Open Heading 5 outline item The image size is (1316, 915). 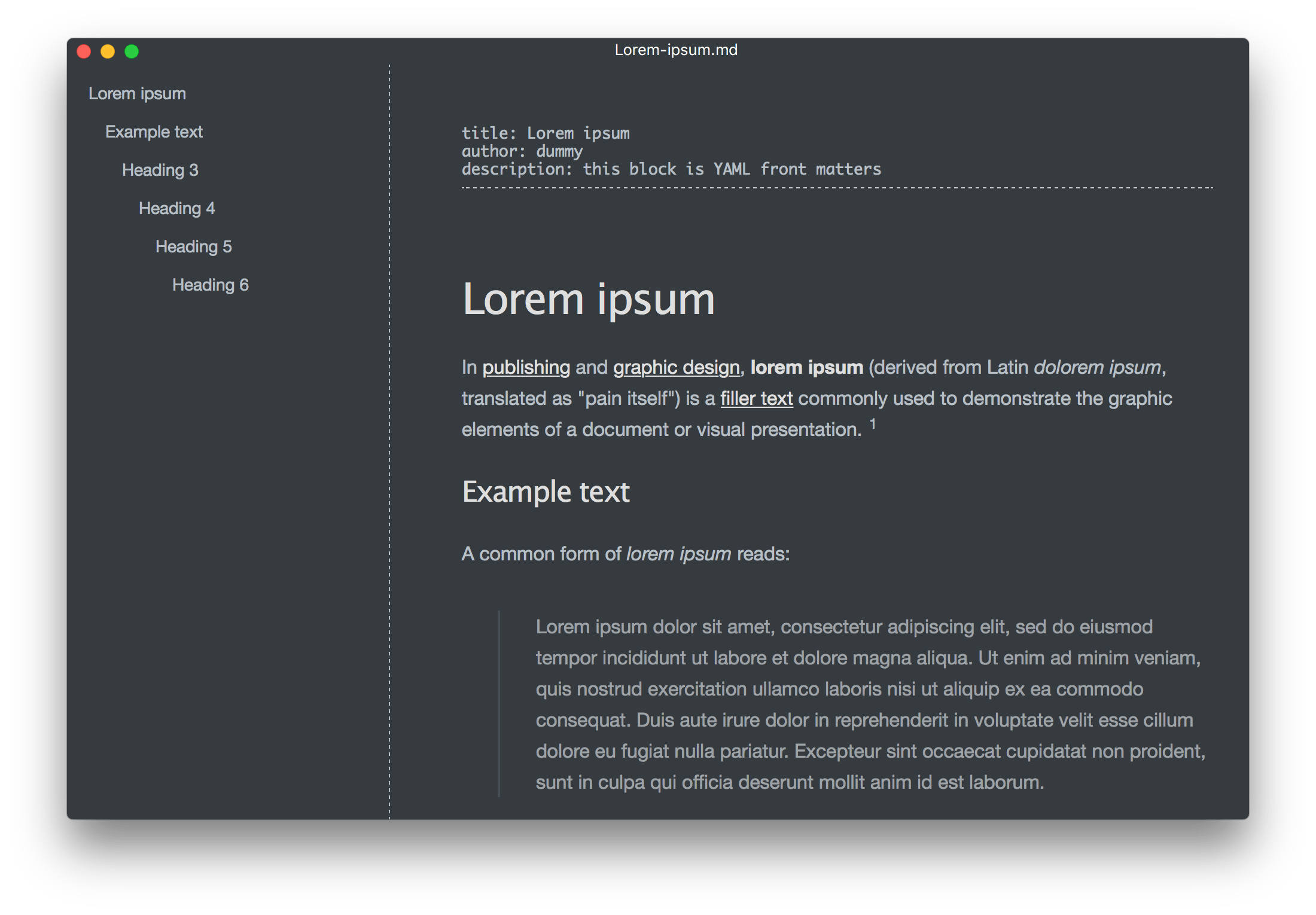click(193, 247)
